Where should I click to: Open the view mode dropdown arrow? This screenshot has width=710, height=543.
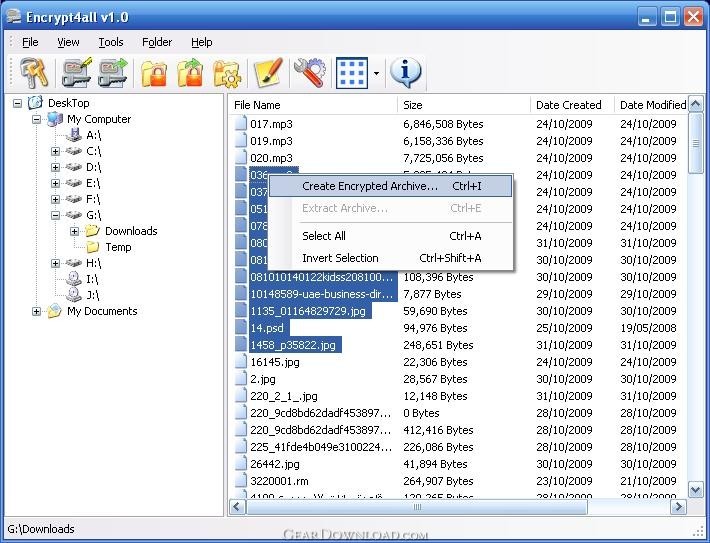(376, 72)
